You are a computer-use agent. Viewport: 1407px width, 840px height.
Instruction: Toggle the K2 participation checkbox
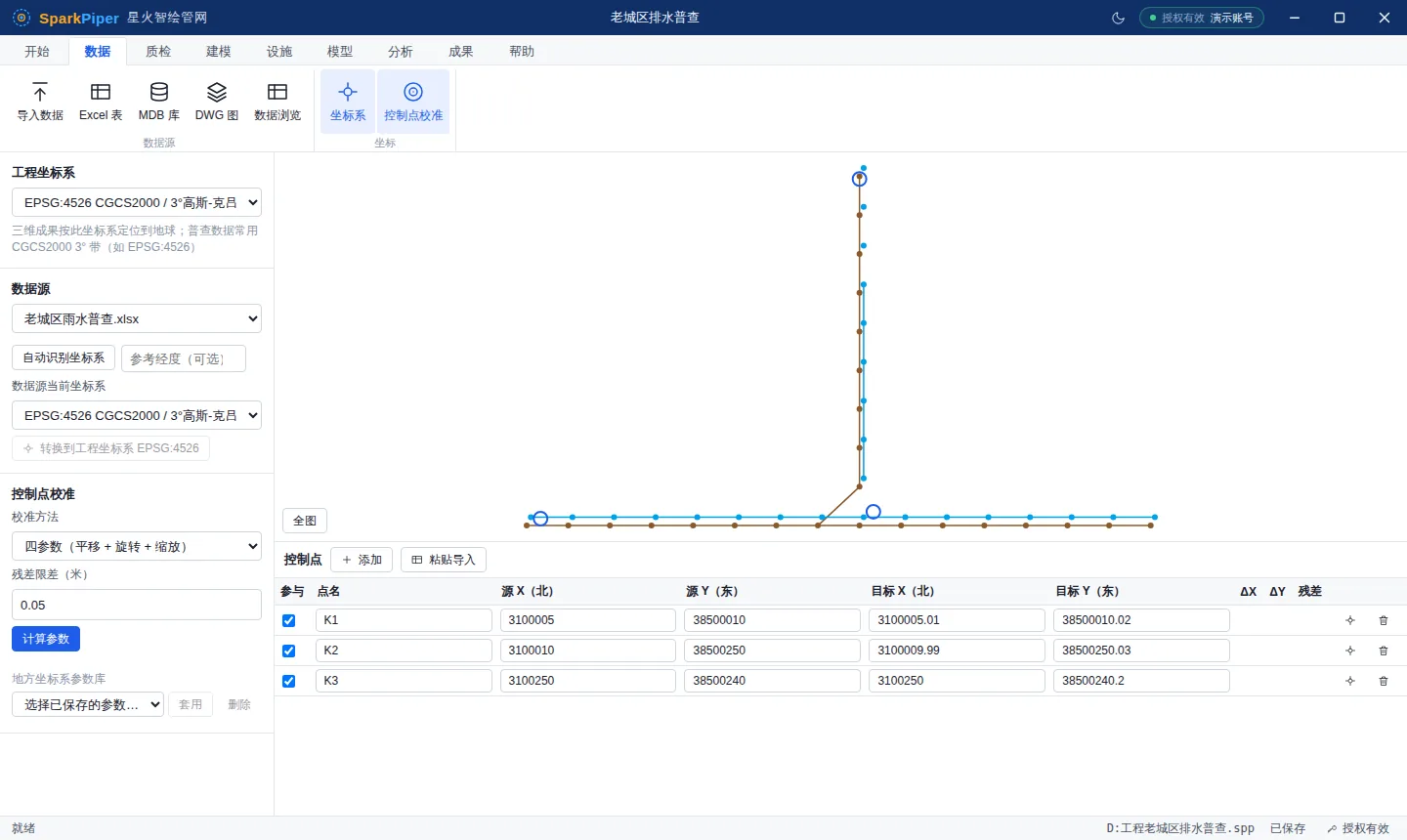288,651
